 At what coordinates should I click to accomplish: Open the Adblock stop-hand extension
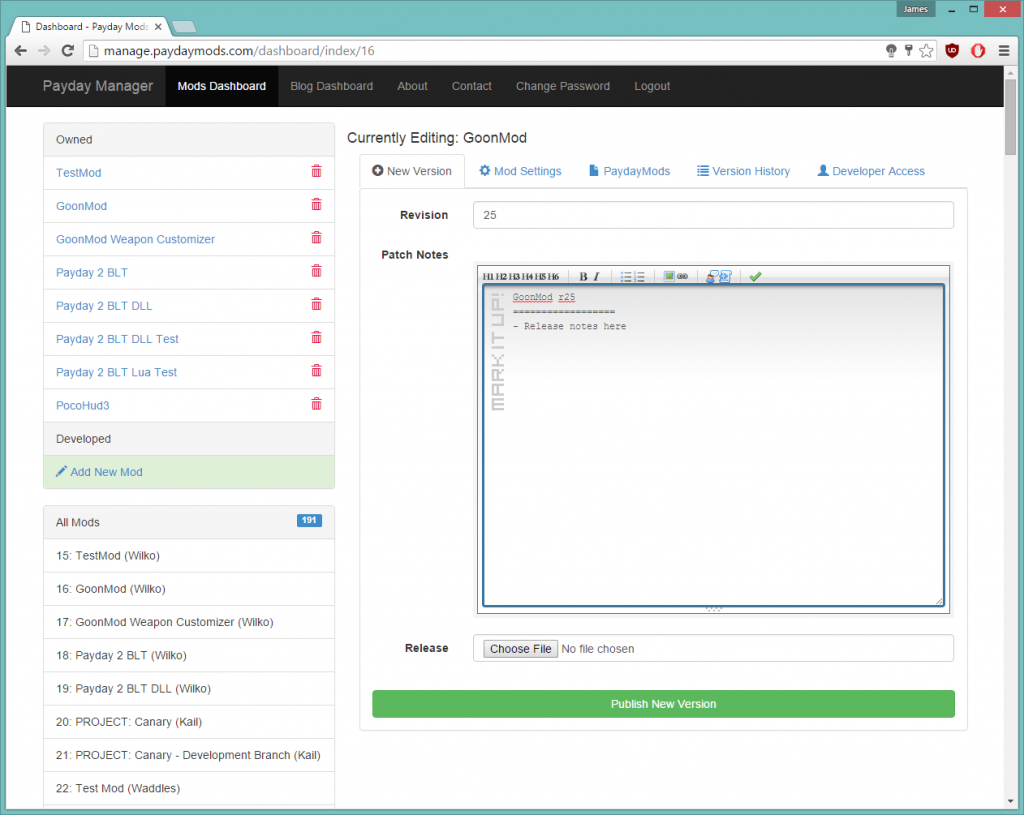tap(978, 51)
